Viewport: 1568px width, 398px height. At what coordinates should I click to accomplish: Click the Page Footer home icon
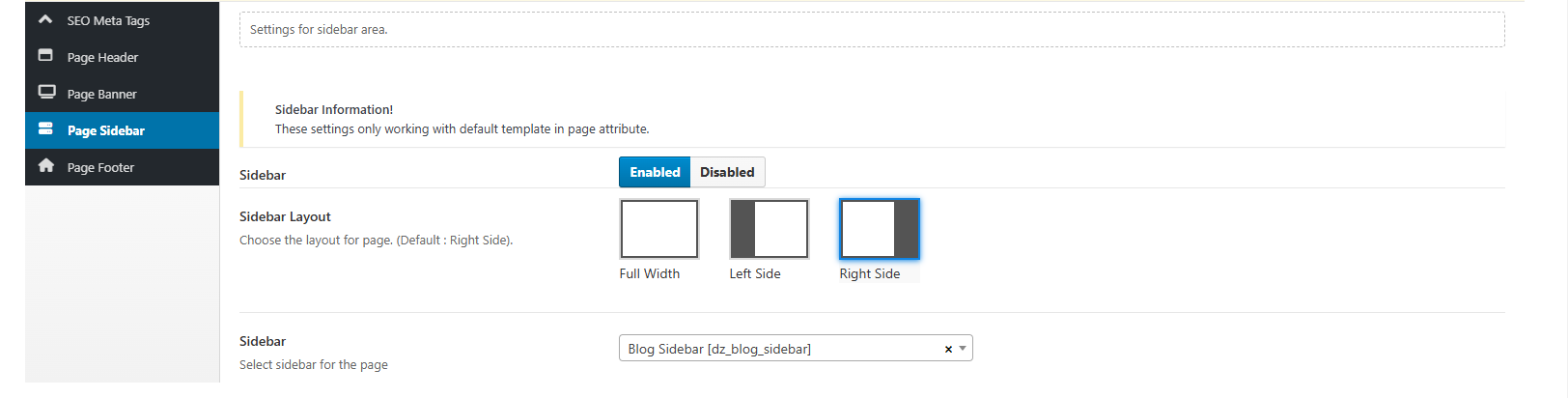[45, 166]
